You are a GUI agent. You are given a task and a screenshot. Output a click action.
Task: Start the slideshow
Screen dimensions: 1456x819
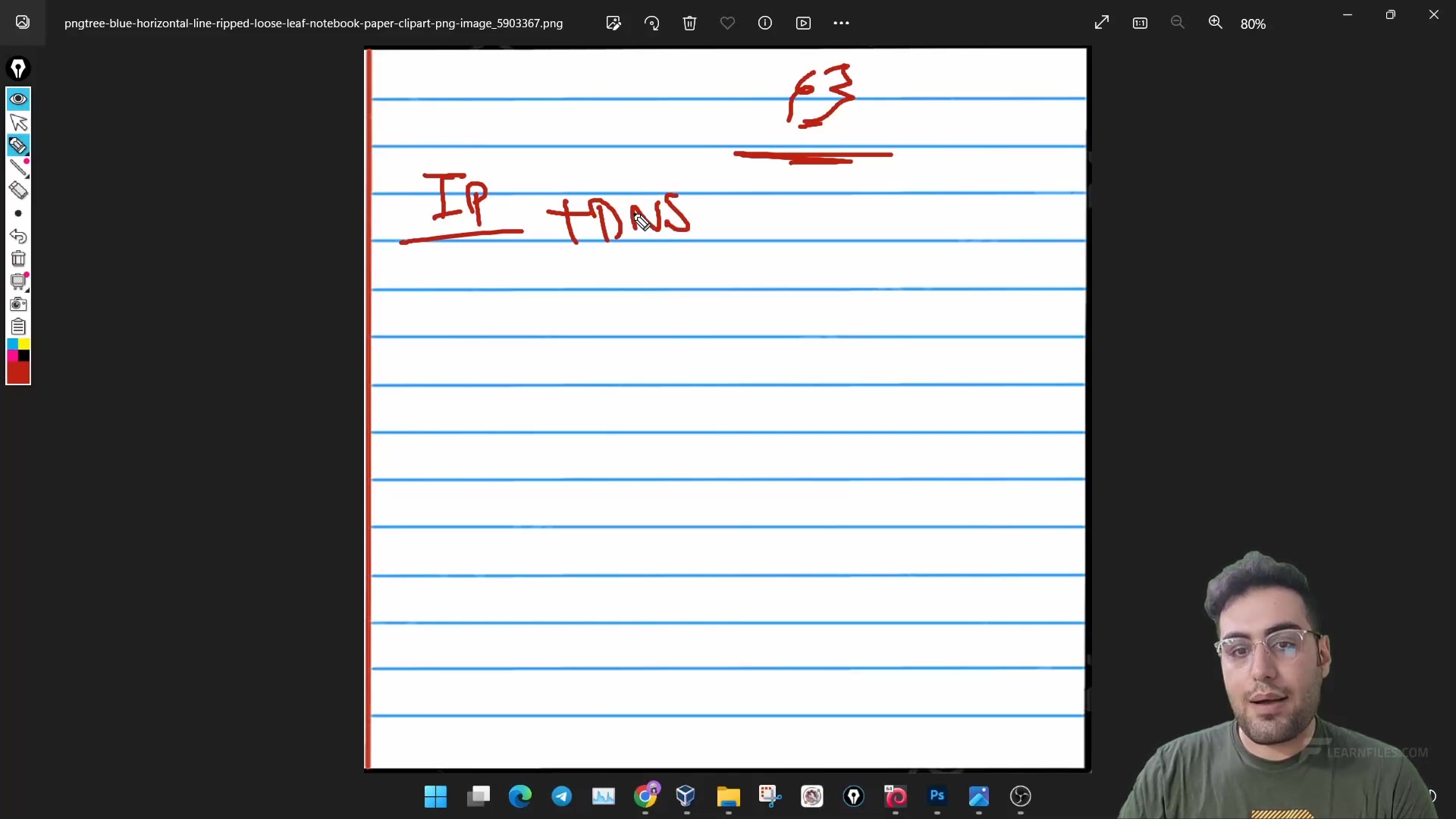(x=803, y=23)
